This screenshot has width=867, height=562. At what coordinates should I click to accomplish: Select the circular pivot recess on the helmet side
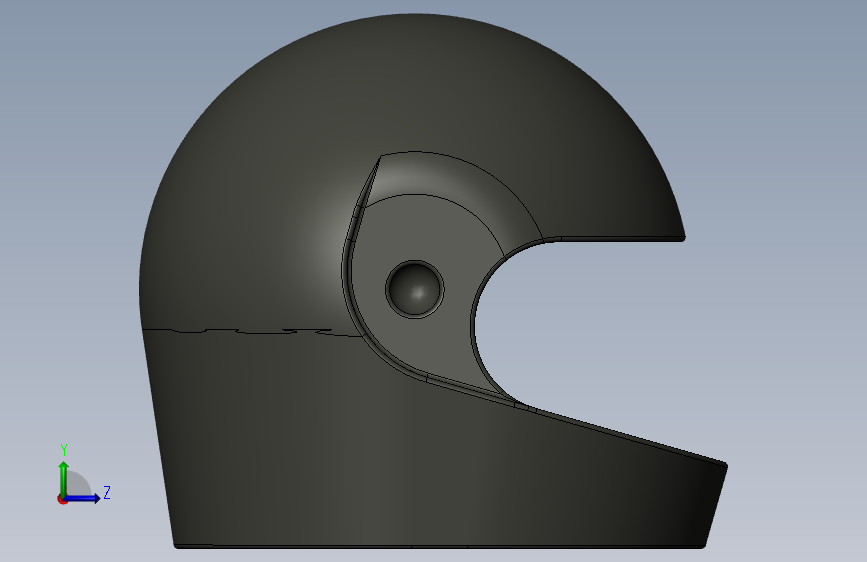click(415, 289)
